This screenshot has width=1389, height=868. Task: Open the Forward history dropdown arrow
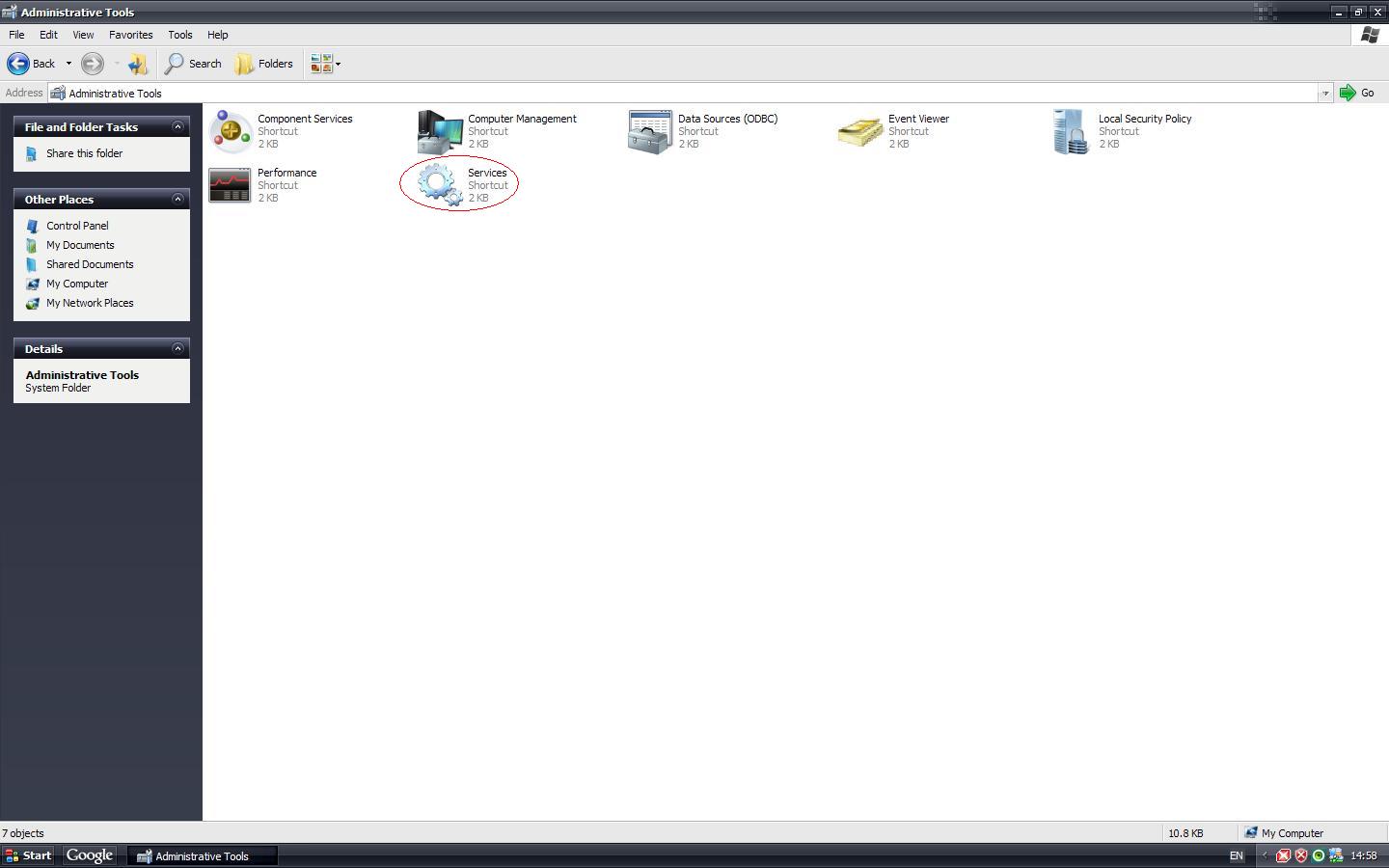pos(117,64)
